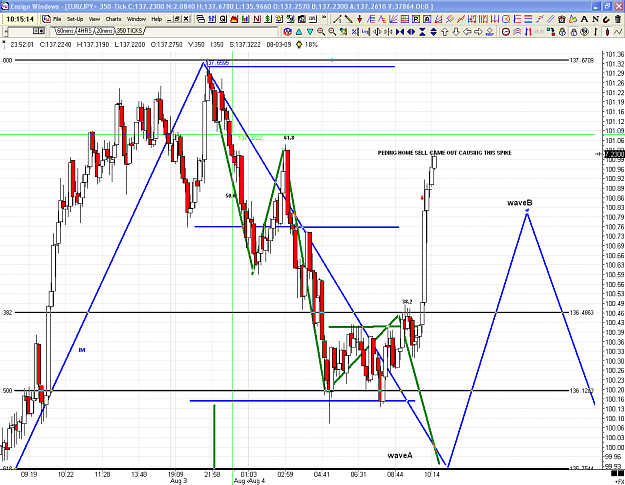Click the line chart style icon
The image size is (625, 485).
pyautogui.click(x=618, y=31)
